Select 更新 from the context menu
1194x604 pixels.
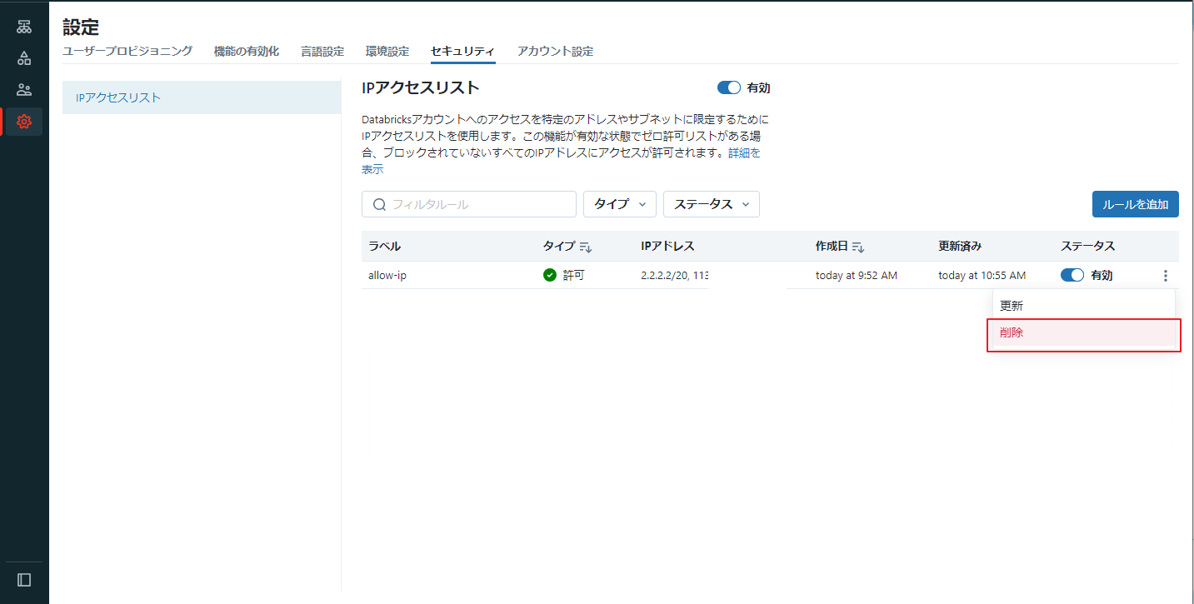(1012, 306)
